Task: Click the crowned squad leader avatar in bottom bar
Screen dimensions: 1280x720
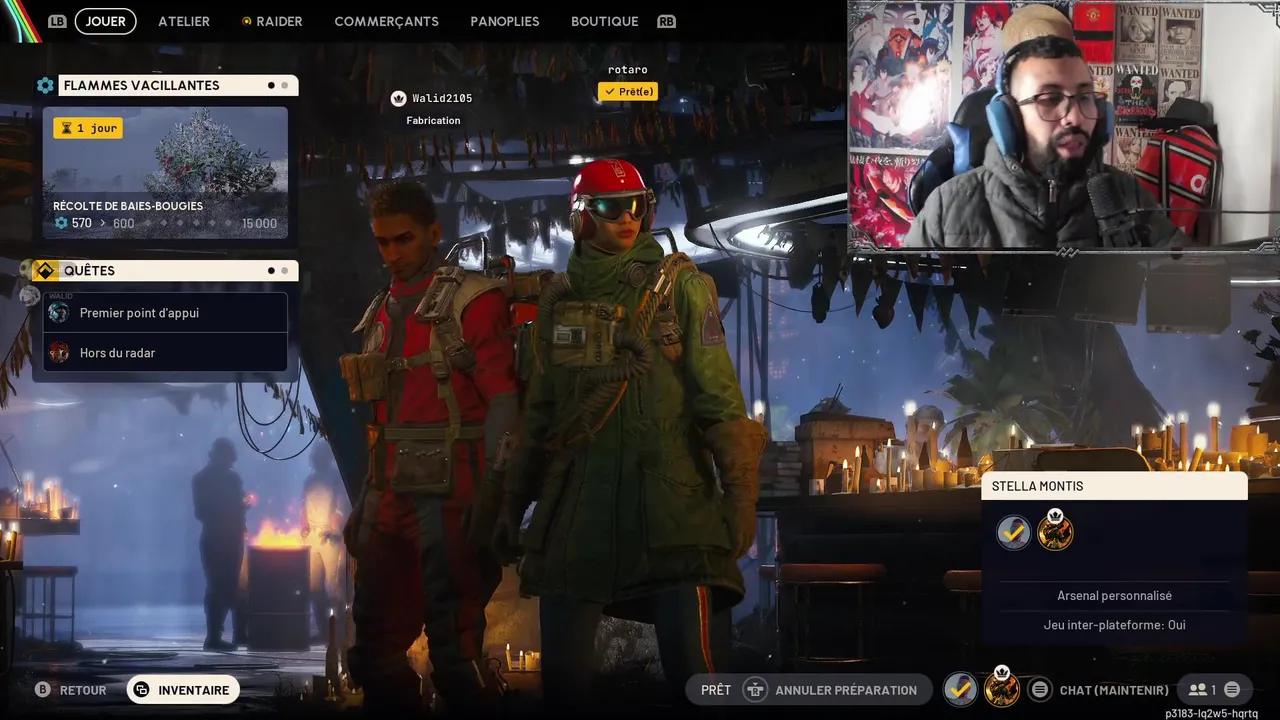Action: [1002, 688]
